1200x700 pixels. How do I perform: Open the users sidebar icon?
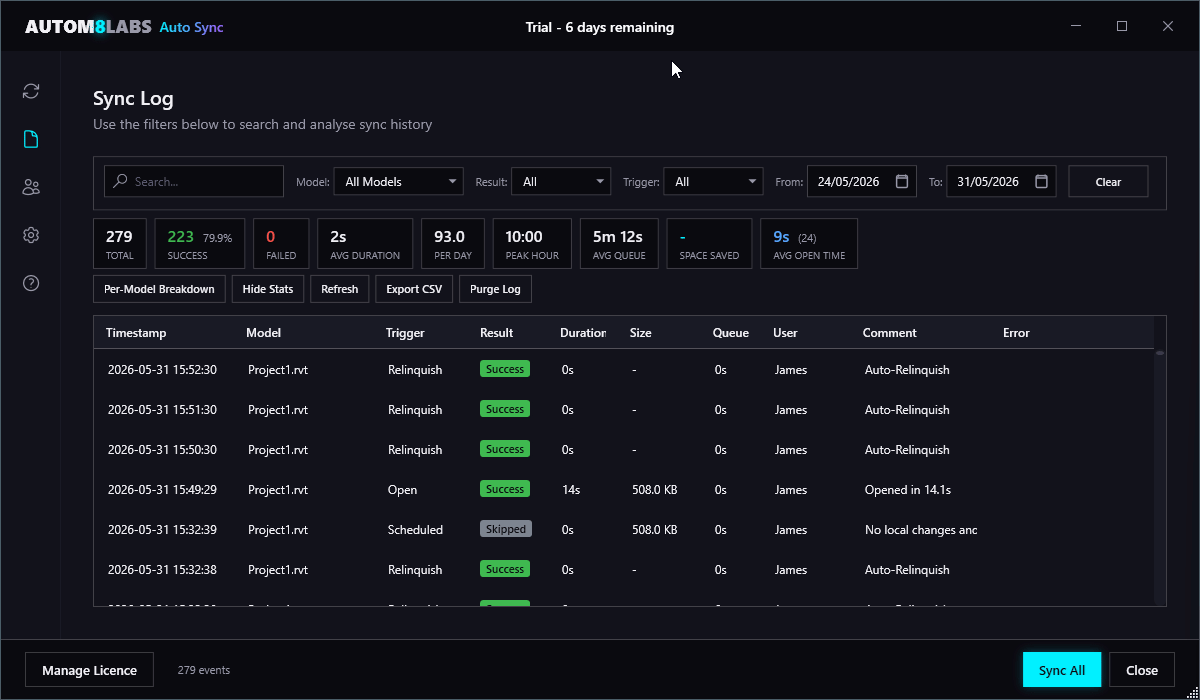coord(31,187)
